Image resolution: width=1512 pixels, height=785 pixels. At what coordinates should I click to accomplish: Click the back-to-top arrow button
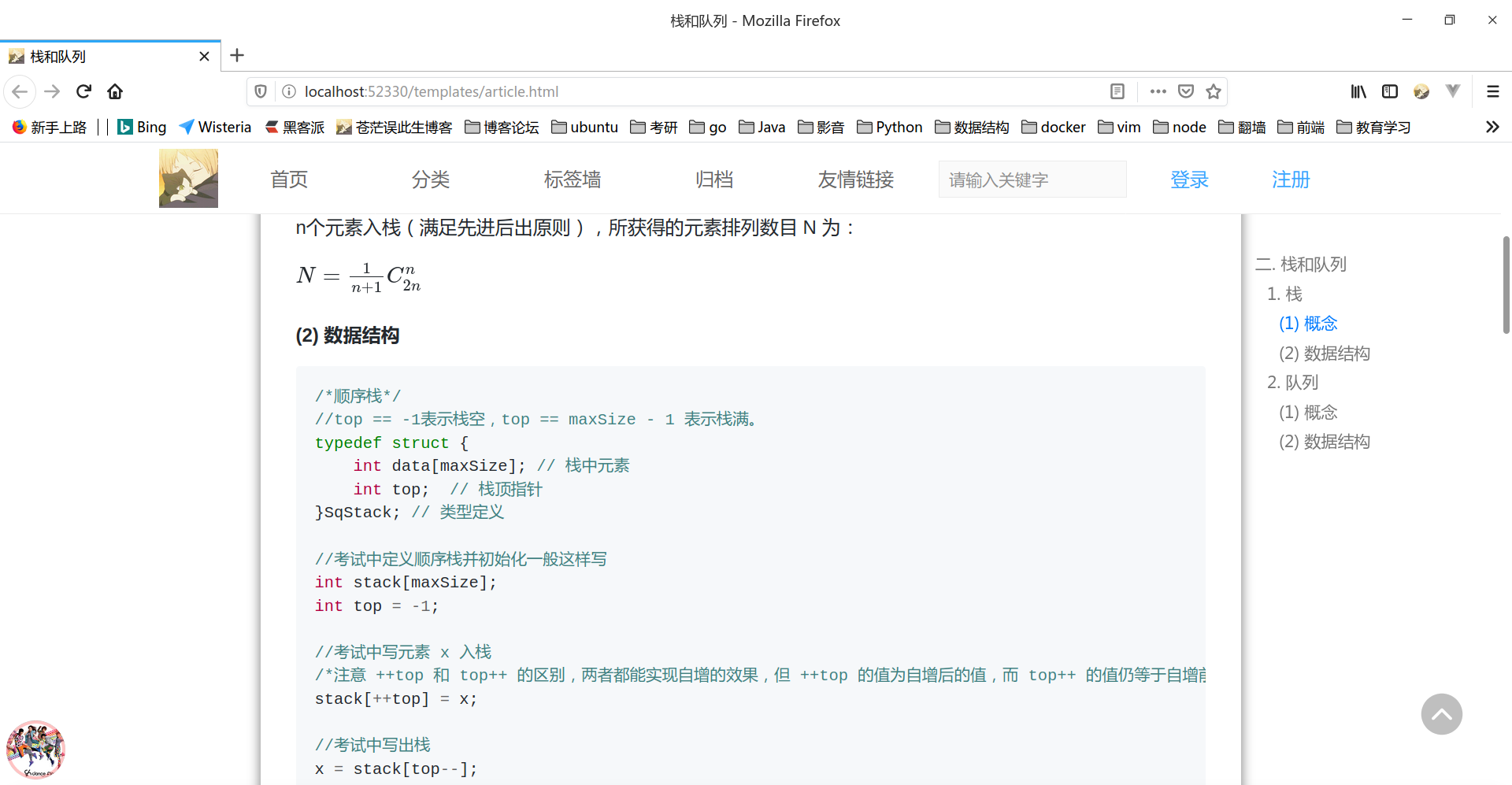[x=1441, y=714]
